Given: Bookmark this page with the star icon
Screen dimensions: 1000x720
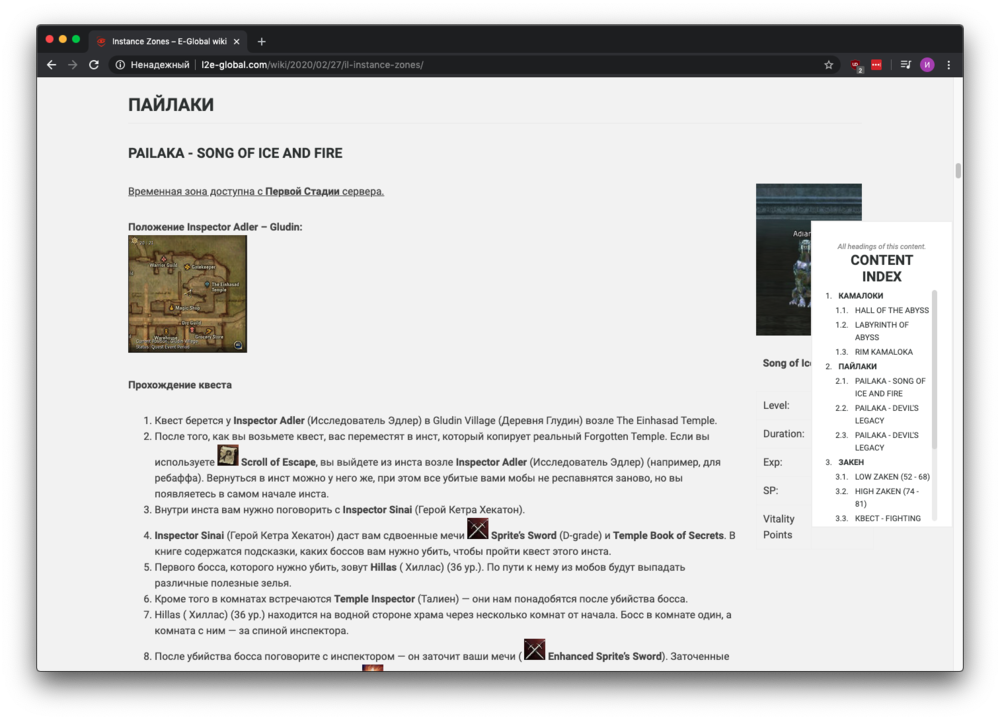Looking at the screenshot, I should click(x=828, y=65).
